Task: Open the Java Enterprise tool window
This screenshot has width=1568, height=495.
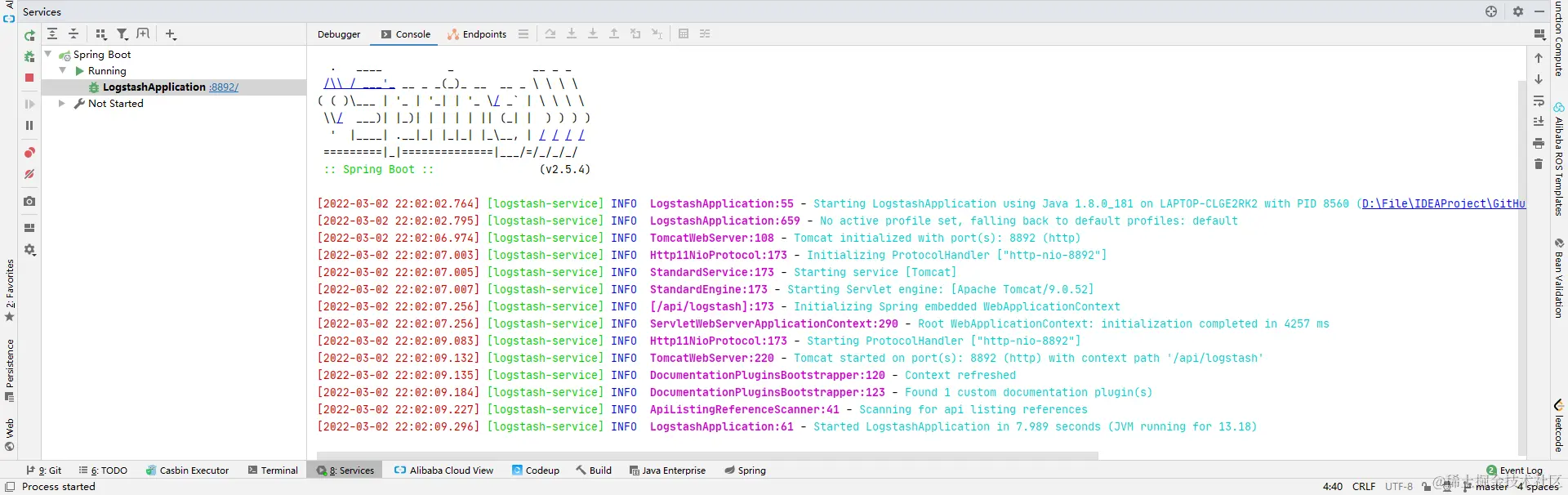Action: tap(667, 470)
